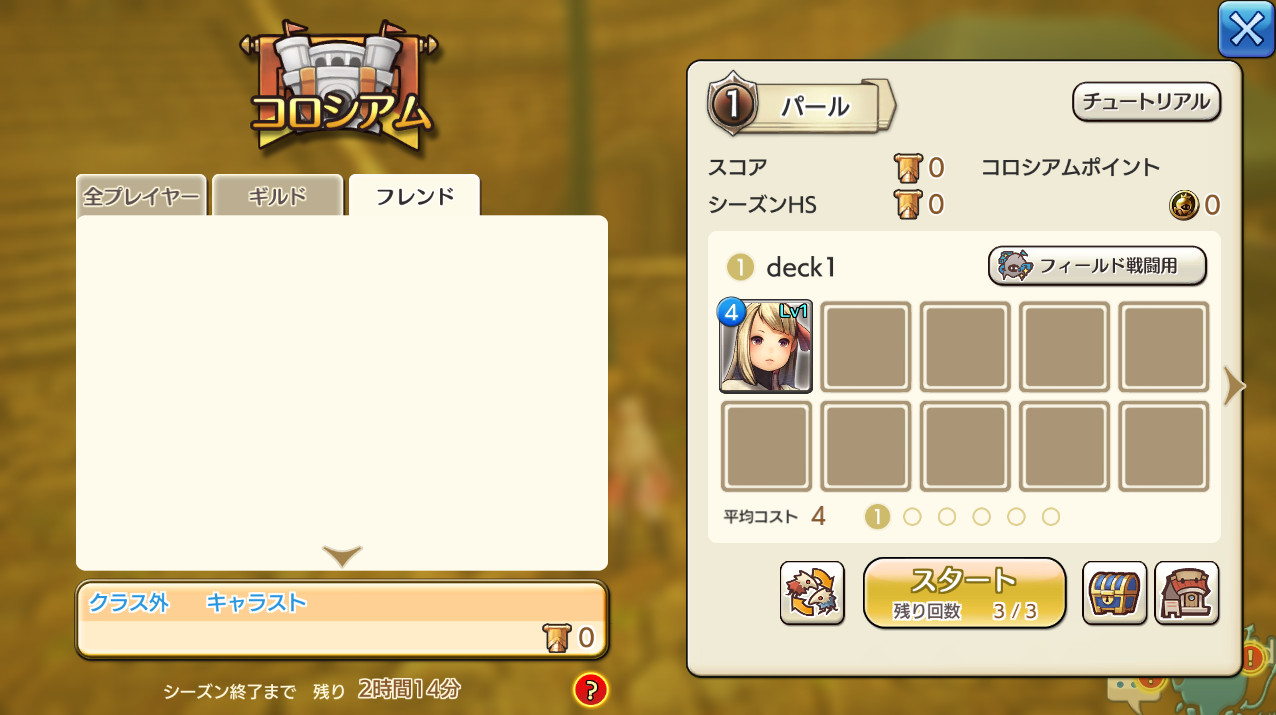Open フィールド戦闘用 deck type selector
1276x715 pixels.
pos(1097,266)
